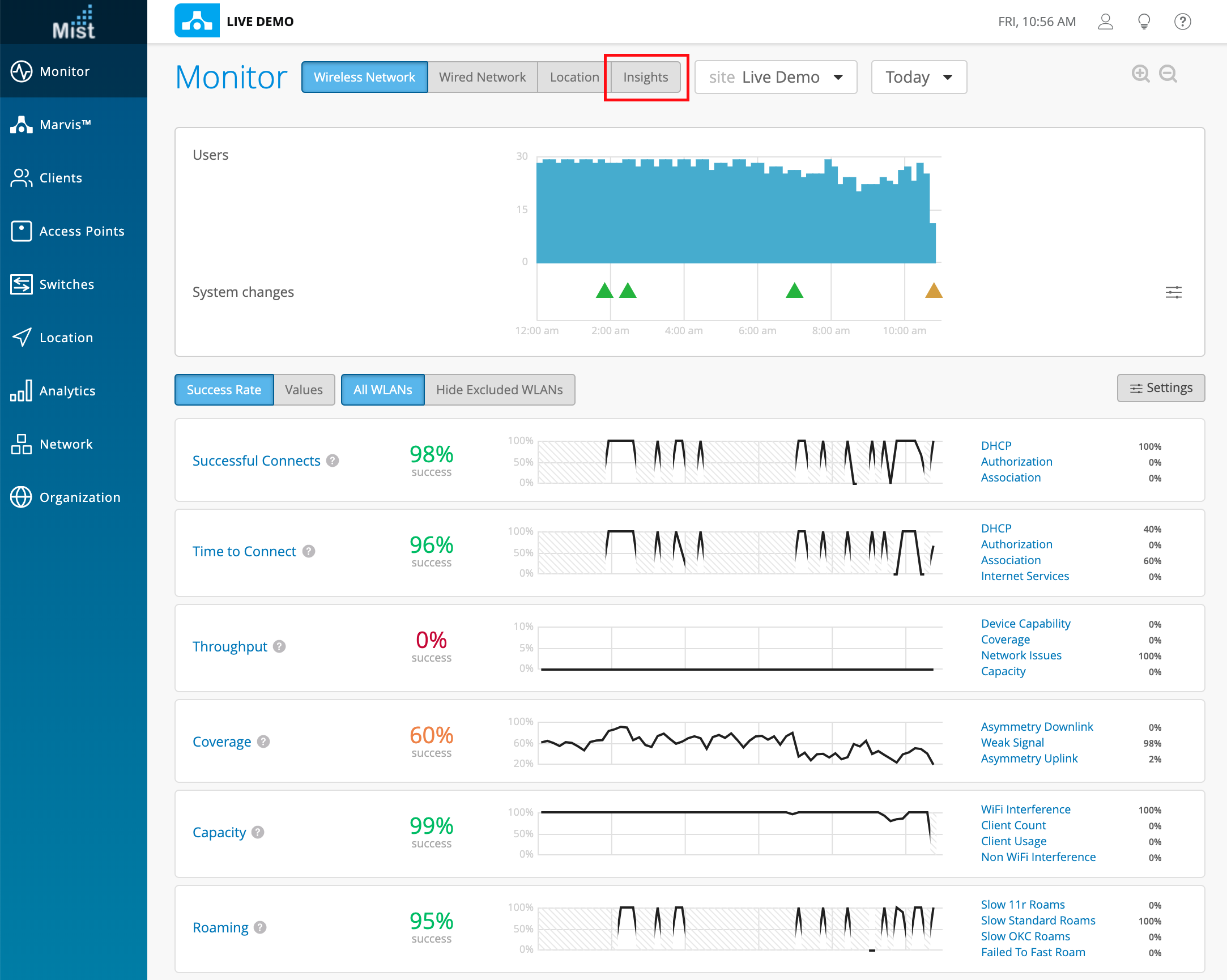
Task: Open the help question mark icon
Action: coord(1183,22)
